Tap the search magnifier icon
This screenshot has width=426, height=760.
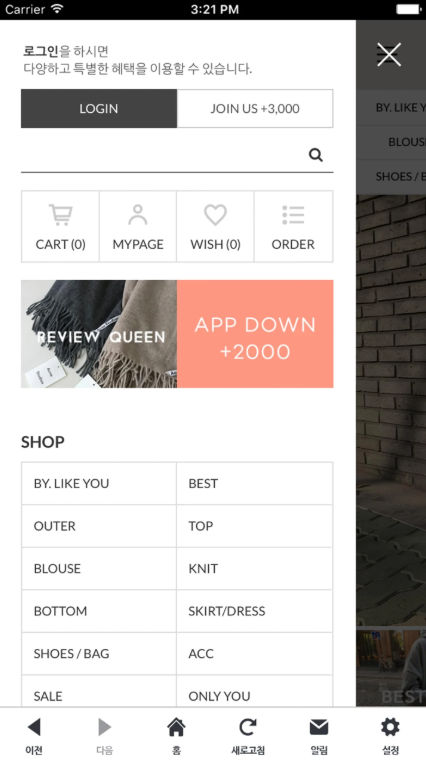tap(316, 155)
